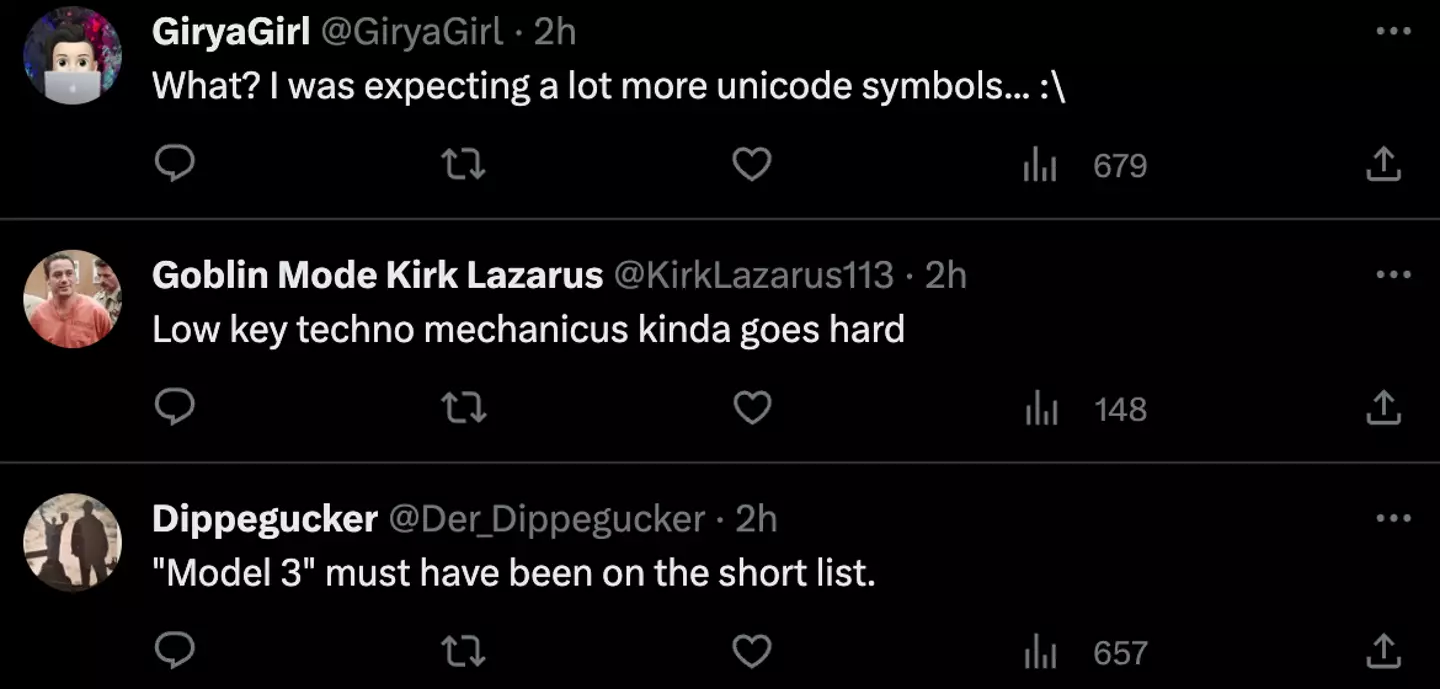Image resolution: width=1440 pixels, height=689 pixels.
Task: Open more options on Kirk Lazarus tweet
Action: click(x=1392, y=274)
